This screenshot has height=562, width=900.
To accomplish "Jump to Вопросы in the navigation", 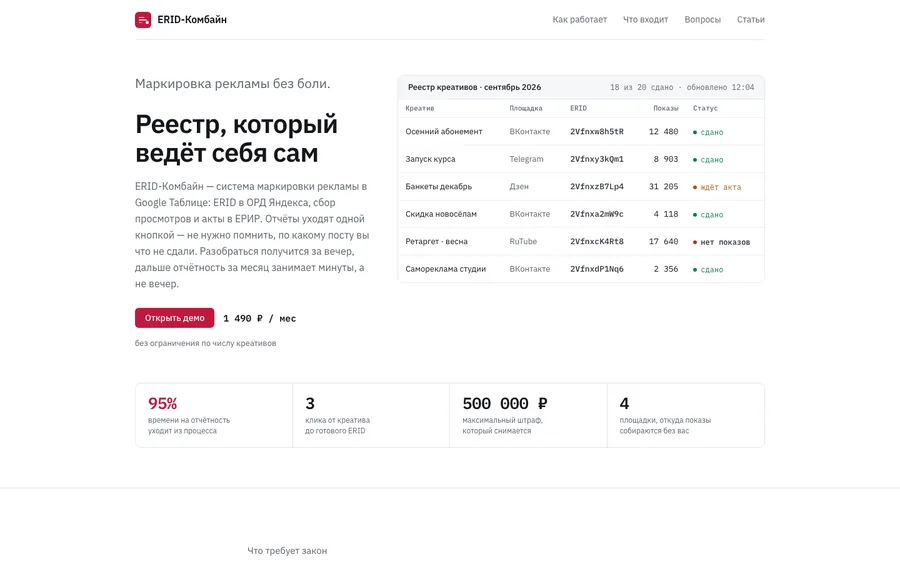I will (x=702, y=20).
